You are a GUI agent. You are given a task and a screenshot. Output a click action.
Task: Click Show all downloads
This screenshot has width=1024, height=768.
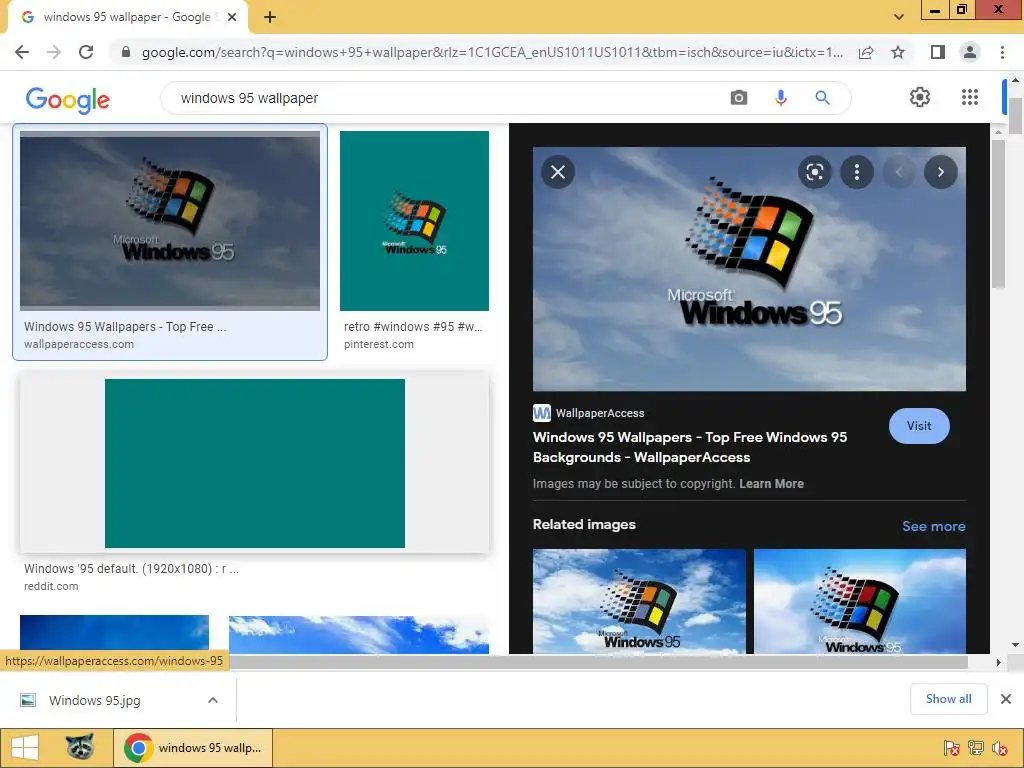(948, 699)
